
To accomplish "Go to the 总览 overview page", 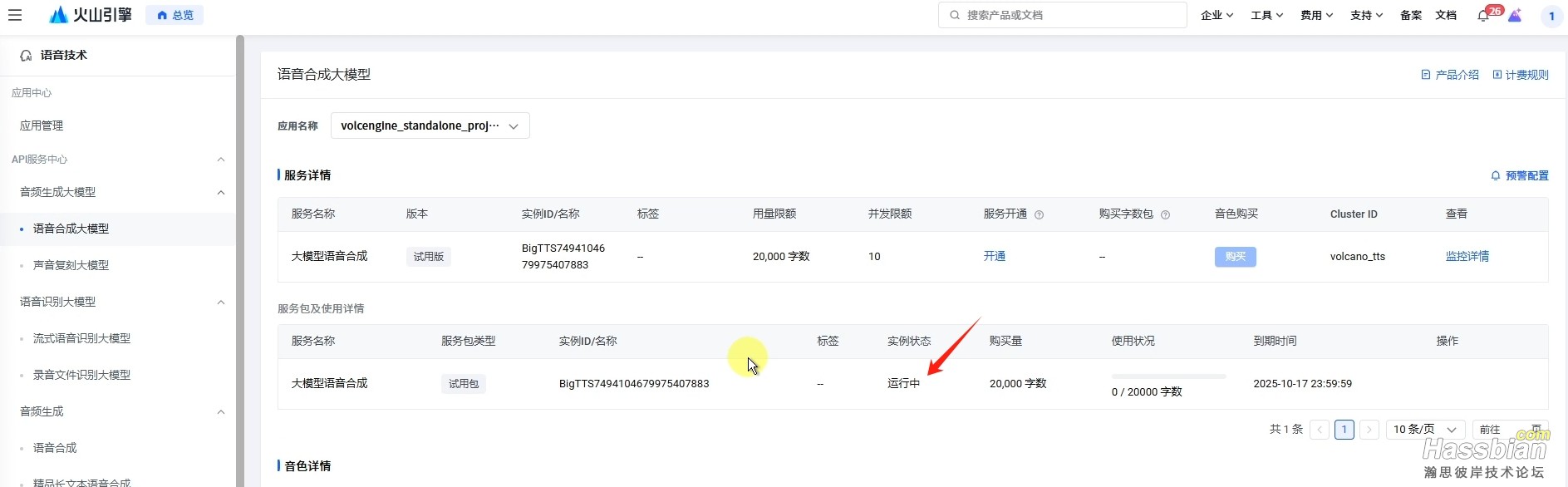I will (174, 15).
